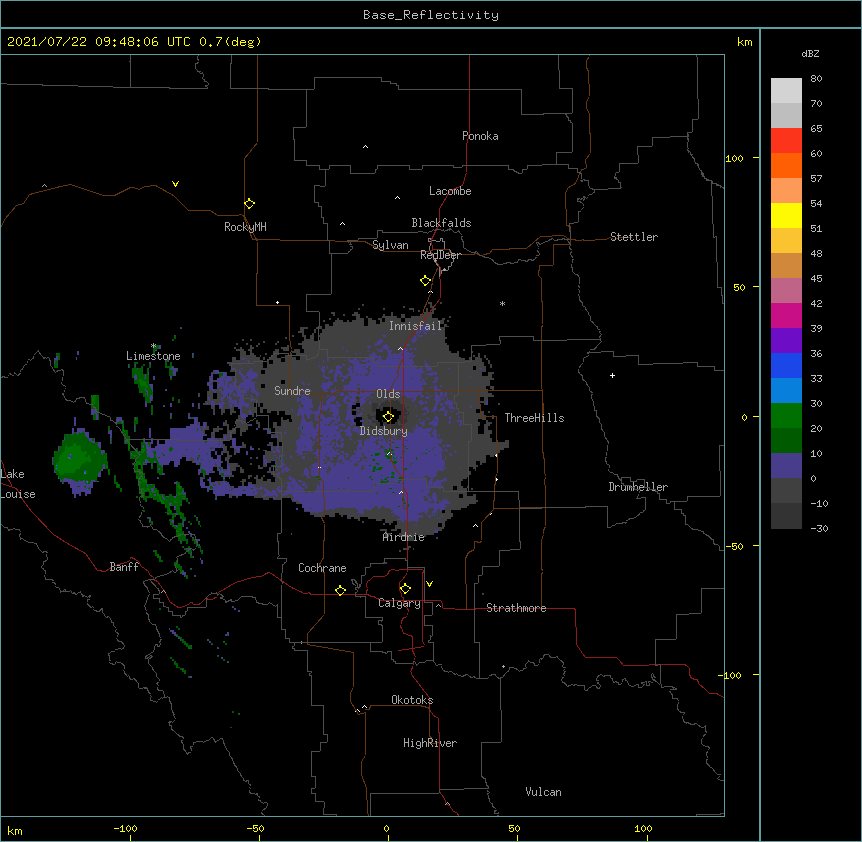Pick the bright green 30-20 dBZ legend swatch
The width and height of the screenshot is (862, 842).
(786, 416)
